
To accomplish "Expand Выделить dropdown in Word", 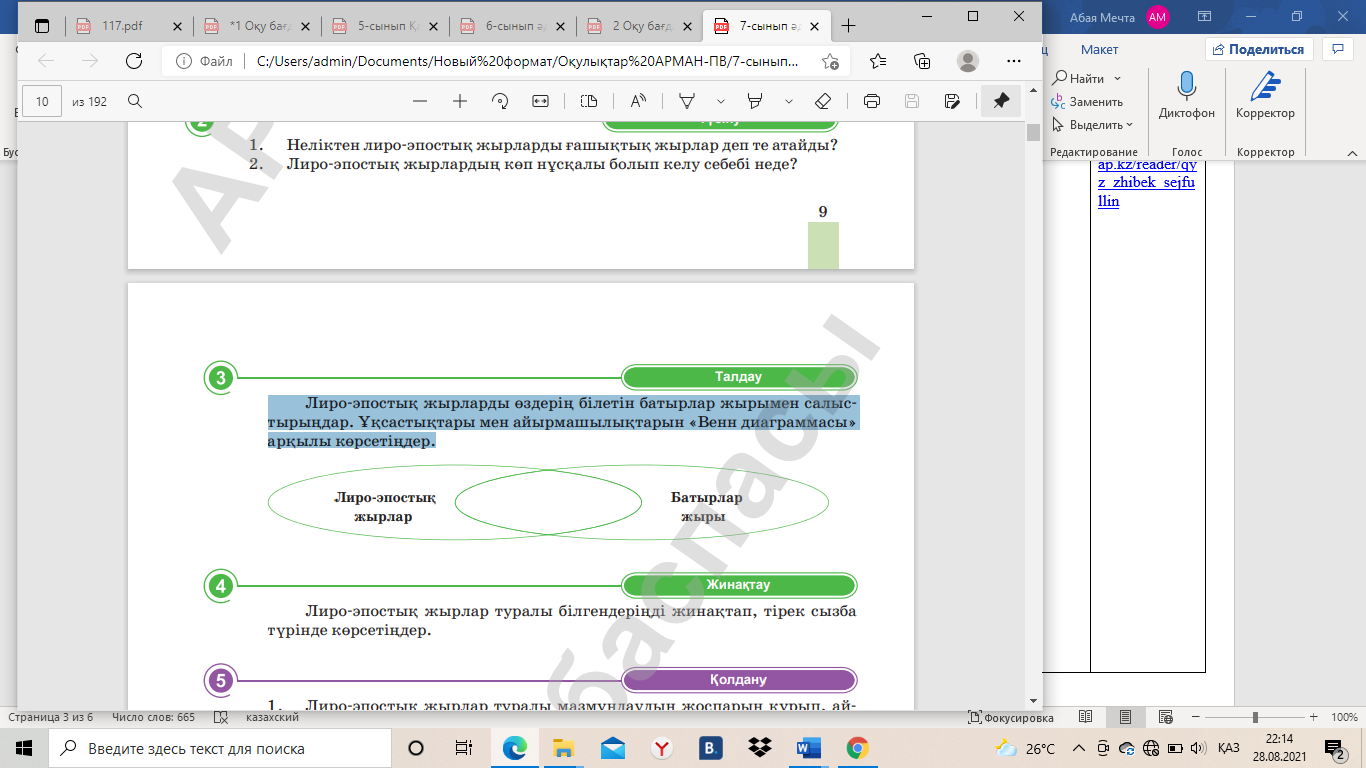I will (x=1129, y=125).
